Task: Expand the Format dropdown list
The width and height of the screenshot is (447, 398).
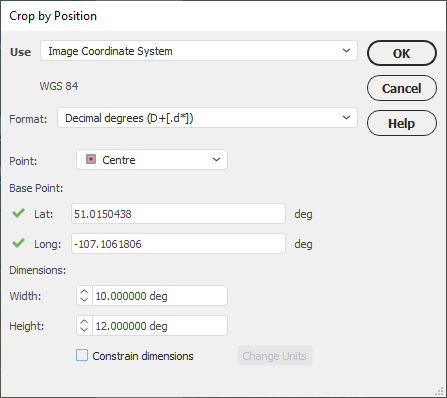Action: (207, 118)
